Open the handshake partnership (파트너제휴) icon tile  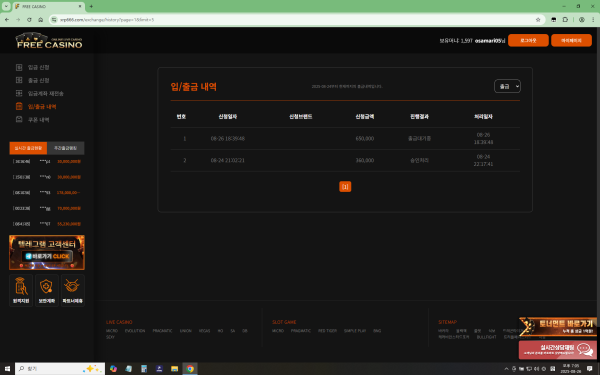click(x=72, y=290)
